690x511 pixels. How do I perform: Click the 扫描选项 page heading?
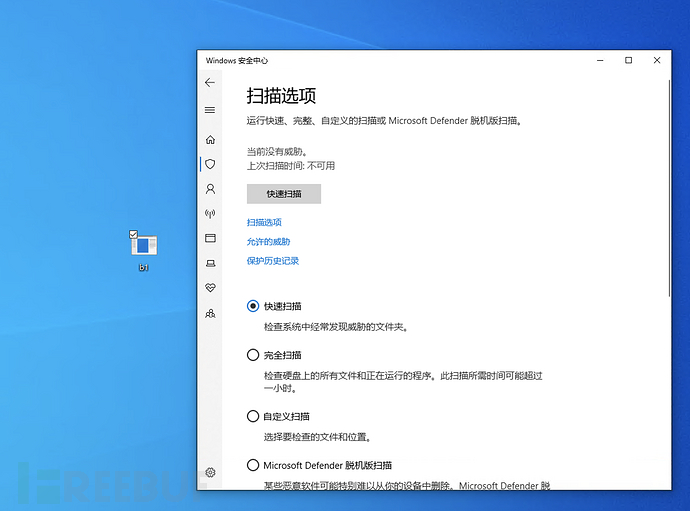pos(281,96)
